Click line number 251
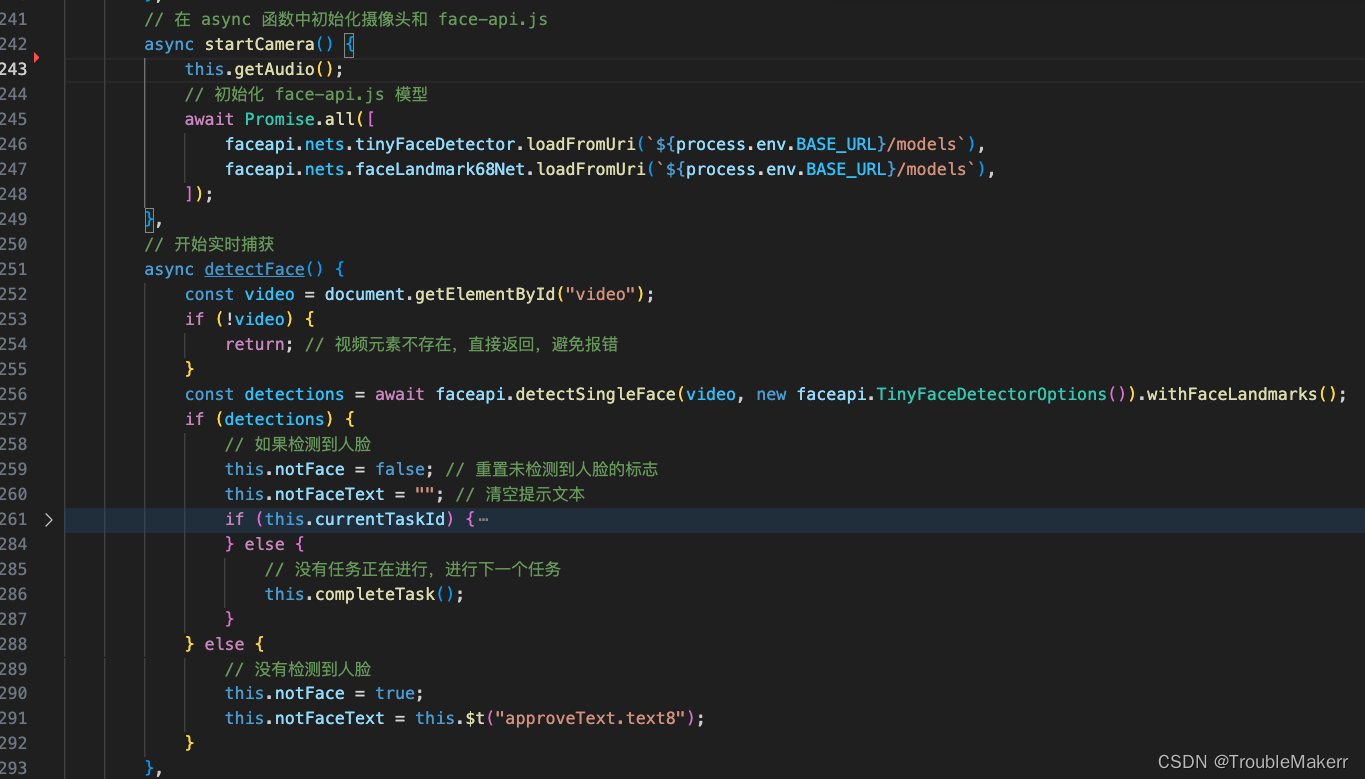 pos(14,269)
